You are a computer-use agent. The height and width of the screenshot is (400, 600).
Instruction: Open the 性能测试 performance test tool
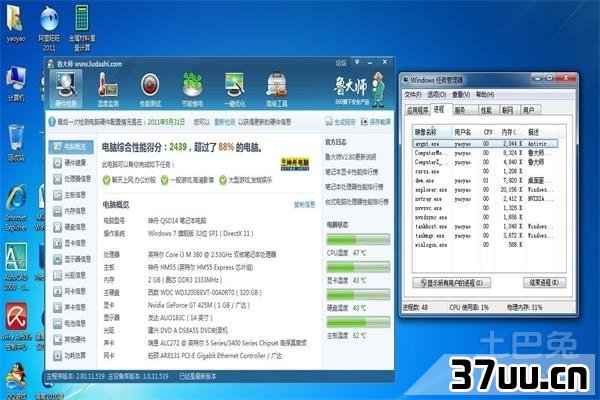coord(150,89)
